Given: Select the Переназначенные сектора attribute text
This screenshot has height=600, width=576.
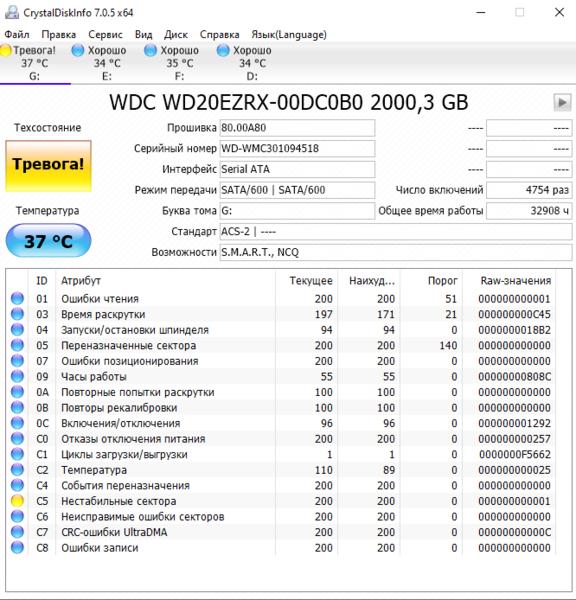Looking at the screenshot, I should 129,346.
